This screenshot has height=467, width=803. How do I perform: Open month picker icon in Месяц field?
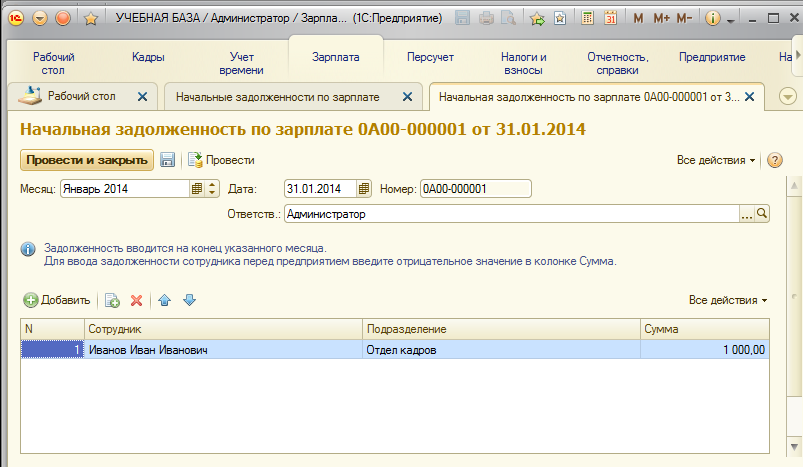[197, 188]
